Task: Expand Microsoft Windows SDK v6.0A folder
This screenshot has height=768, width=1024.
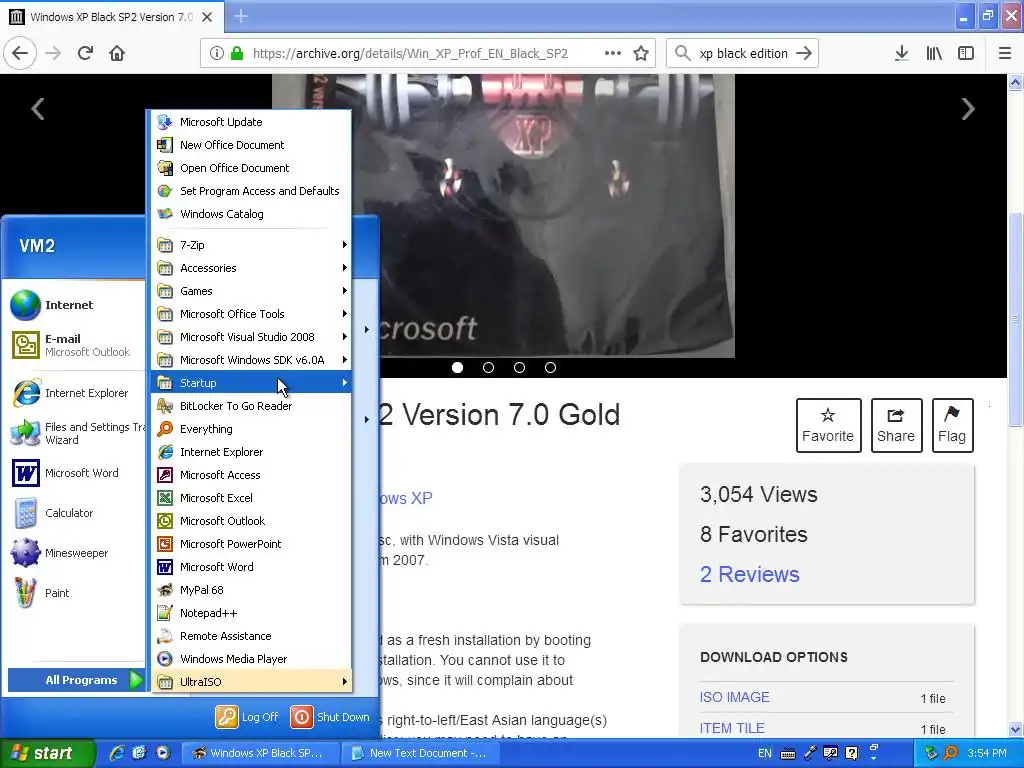Action: (x=251, y=360)
